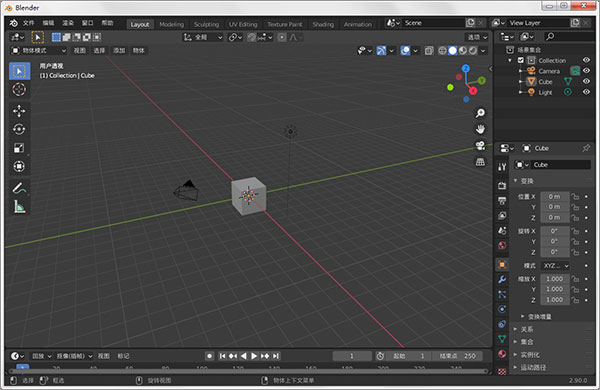Switch to Rendered viewport shading
Viewport: 600px width, 390px height.
coord(473,51)
